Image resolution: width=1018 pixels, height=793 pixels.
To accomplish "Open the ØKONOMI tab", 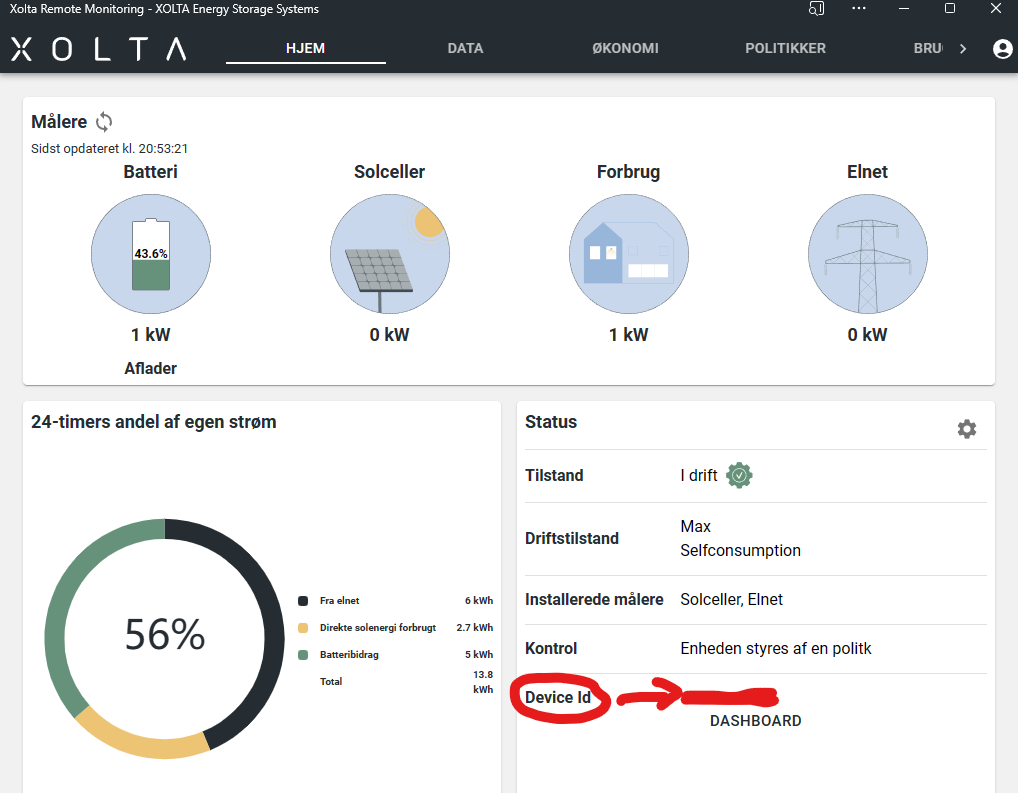I will coord(625,48).
